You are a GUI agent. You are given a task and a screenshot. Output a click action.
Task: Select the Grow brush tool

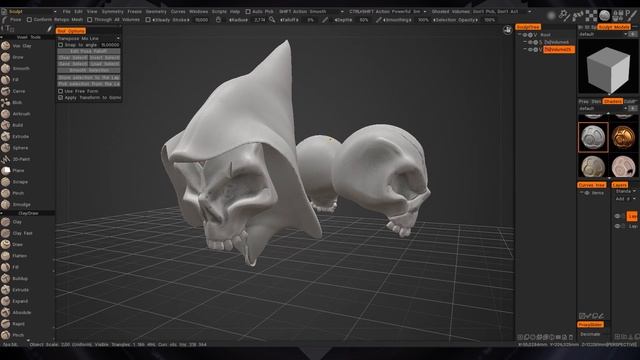tap(13, 57)
